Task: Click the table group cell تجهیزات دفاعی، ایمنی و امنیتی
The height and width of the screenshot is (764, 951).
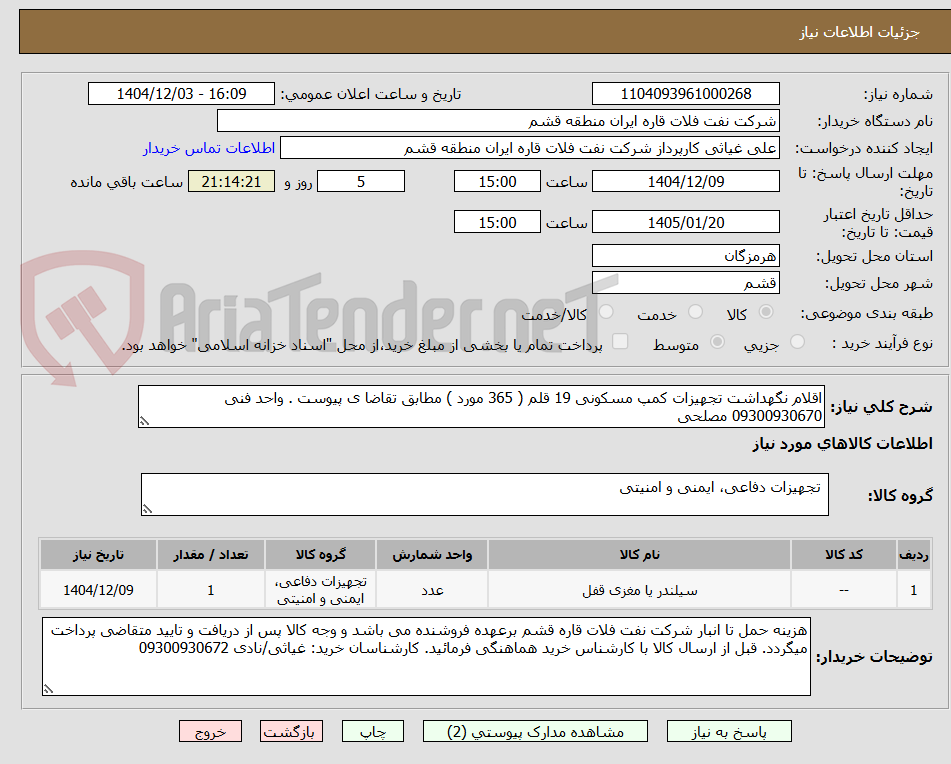Action: (320, 590)
